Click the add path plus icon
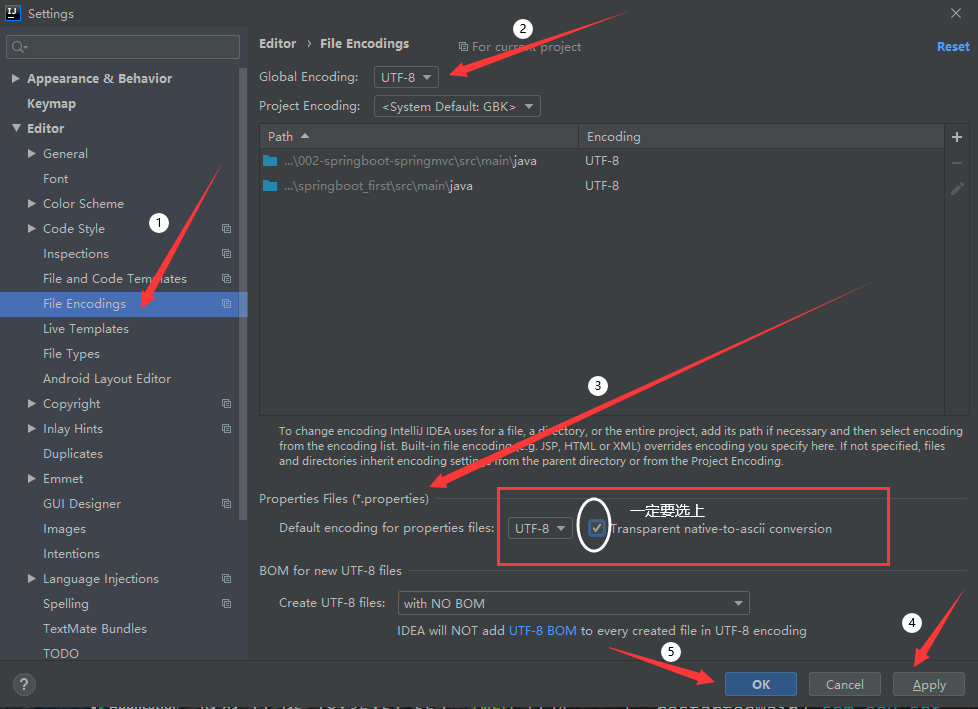The height and width of the screenshot is (709, 978). click(x=957, y=137)
